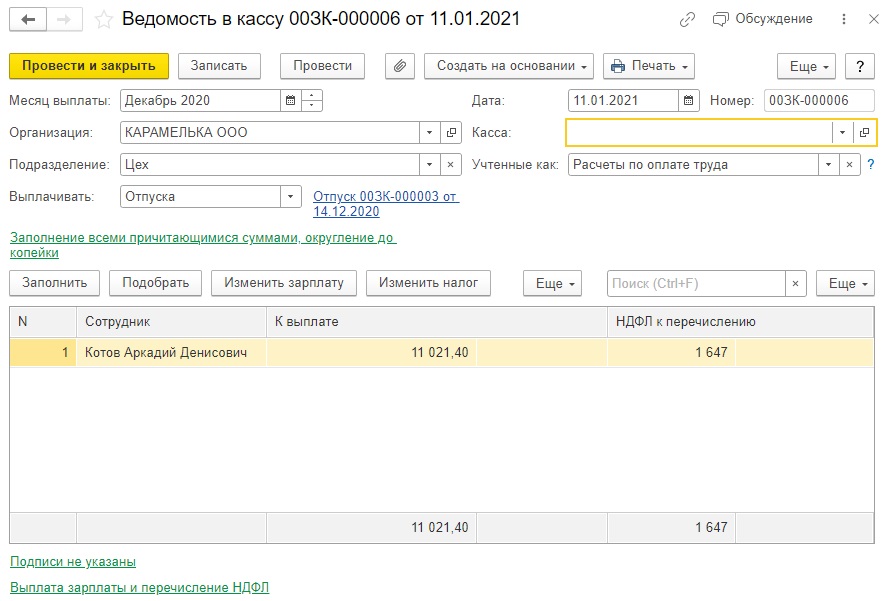Expand the Подразделение dropdown list
The width and height of the screenshot is (887, 601).
click(x=429, y=165)
